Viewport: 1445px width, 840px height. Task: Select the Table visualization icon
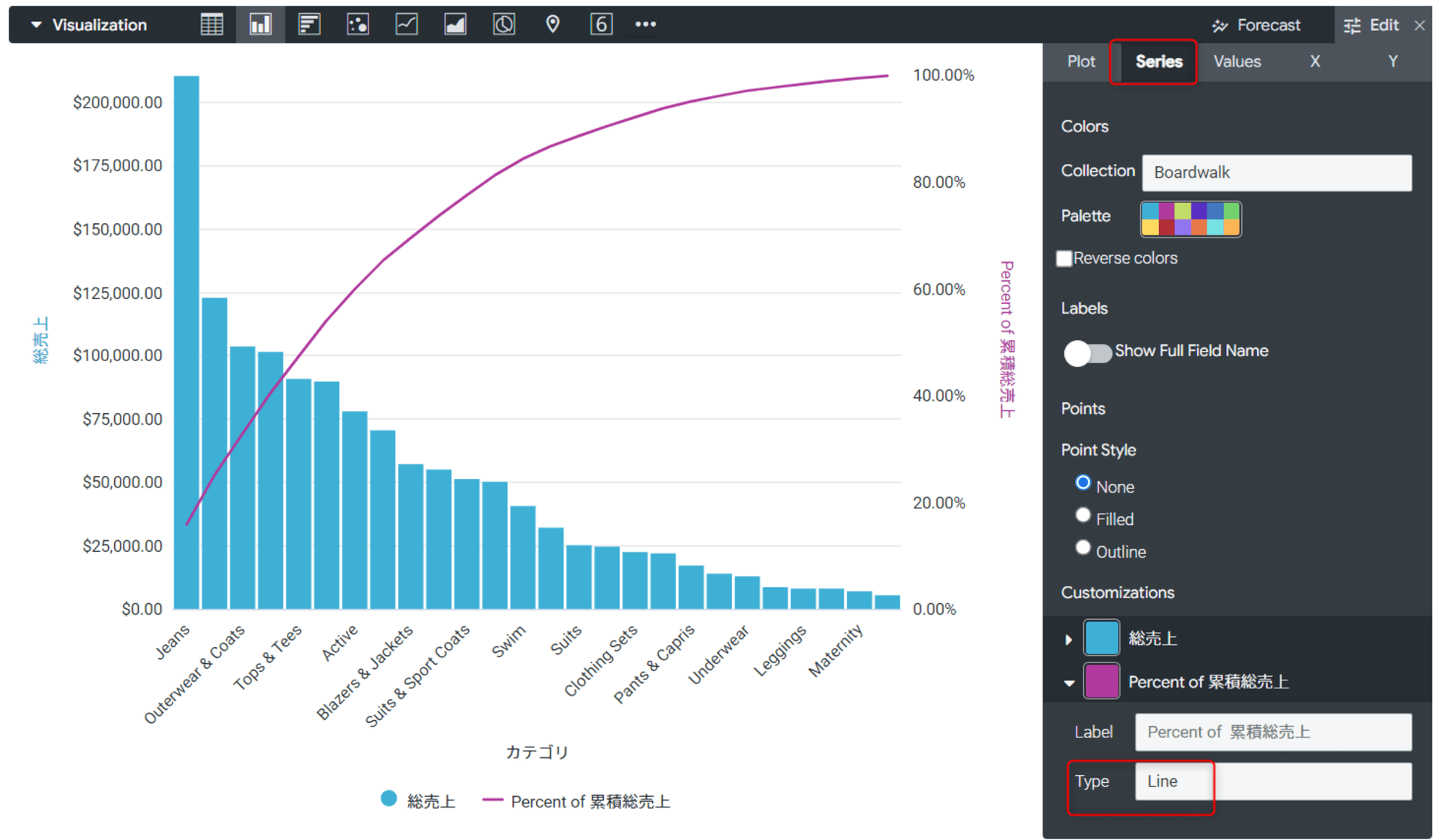(x=212, y=25)
